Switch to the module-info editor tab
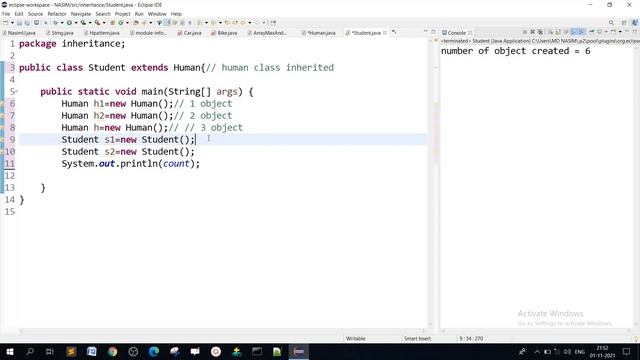640x360 pixels. [x=148, y=33]
